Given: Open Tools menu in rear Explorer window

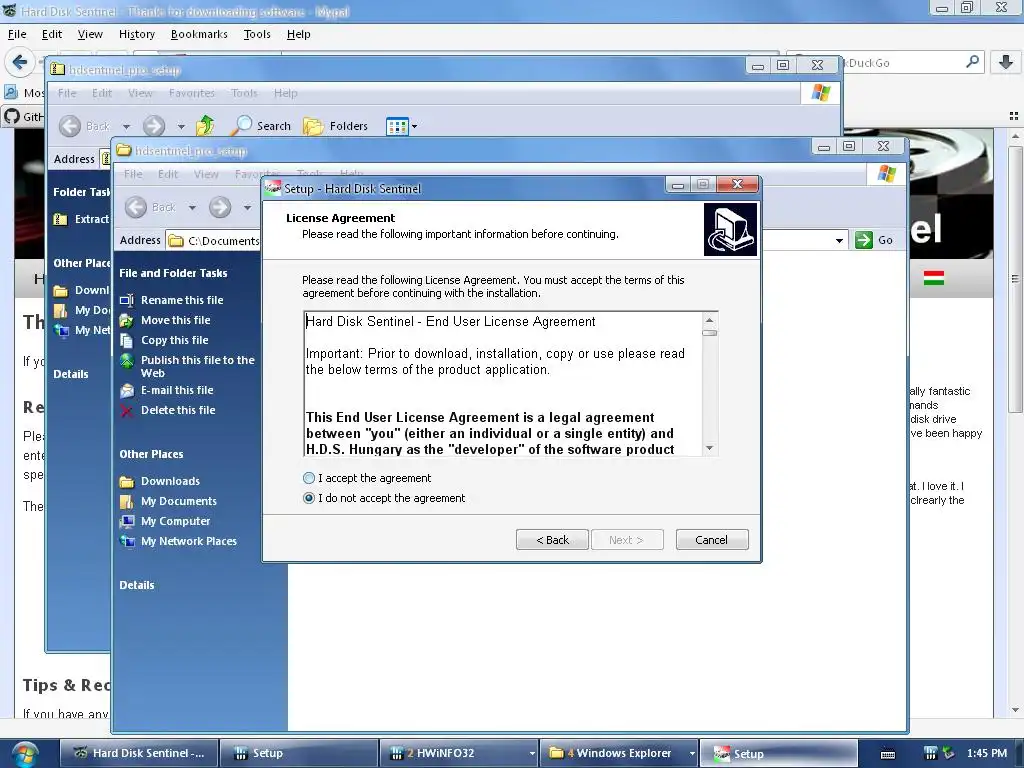Looking at the screenshot, I should click(x=244, y=93).
